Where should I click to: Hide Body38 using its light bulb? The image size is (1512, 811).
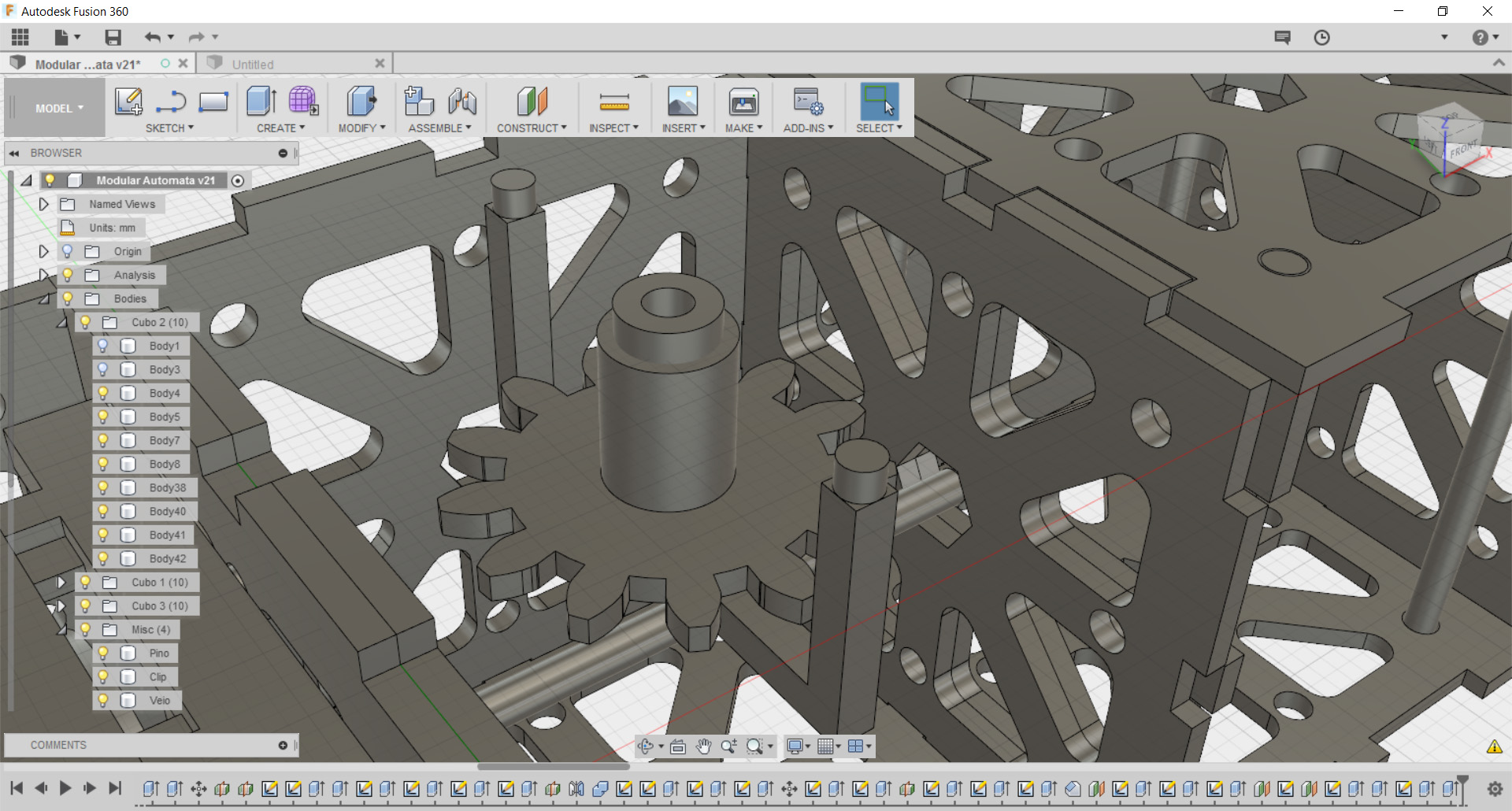(102, 487)
